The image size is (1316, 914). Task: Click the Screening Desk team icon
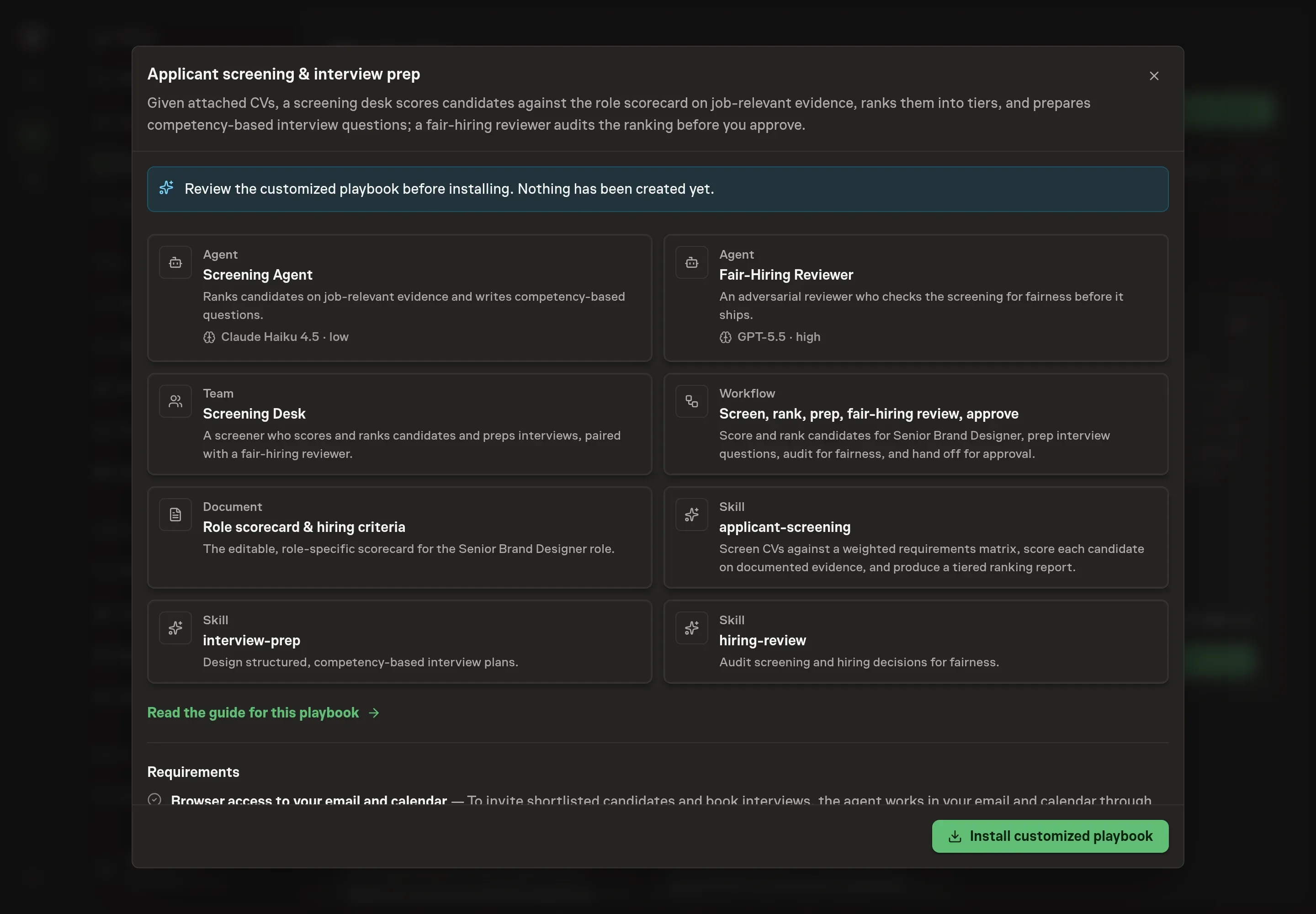(175, 401)
